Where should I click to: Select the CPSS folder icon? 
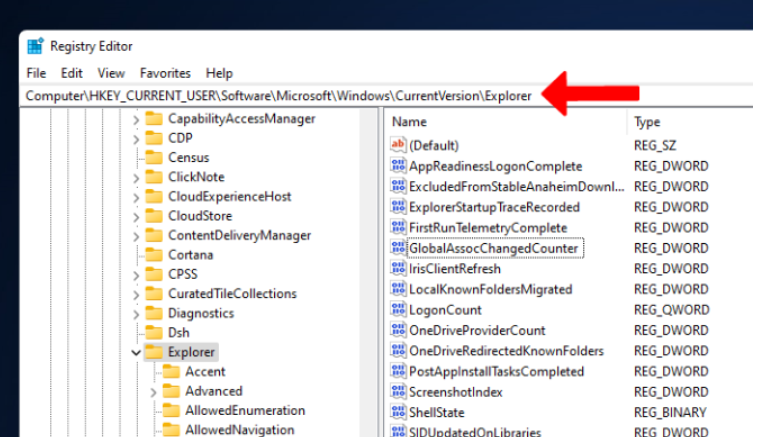coord(154,274)
